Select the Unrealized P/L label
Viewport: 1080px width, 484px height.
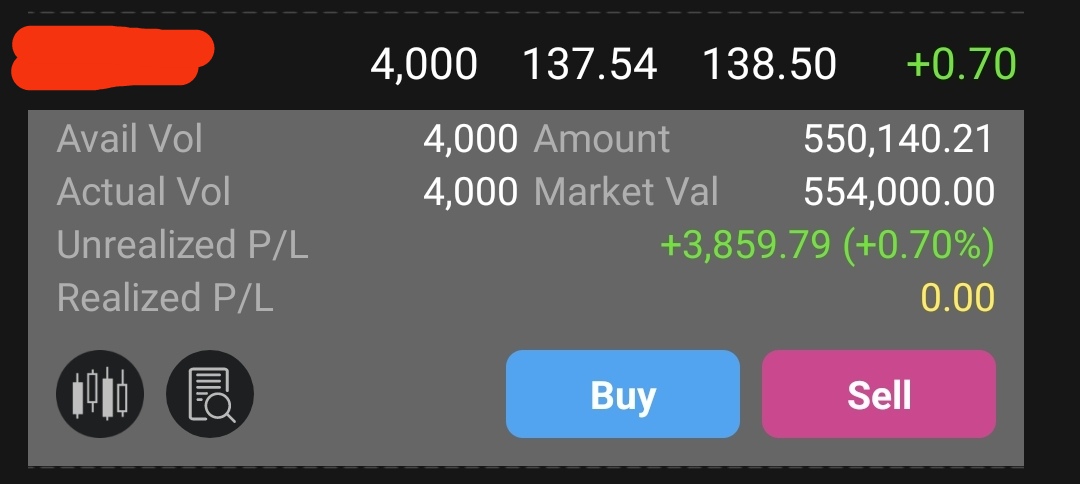pyautogui.click(x=182, y=244)
